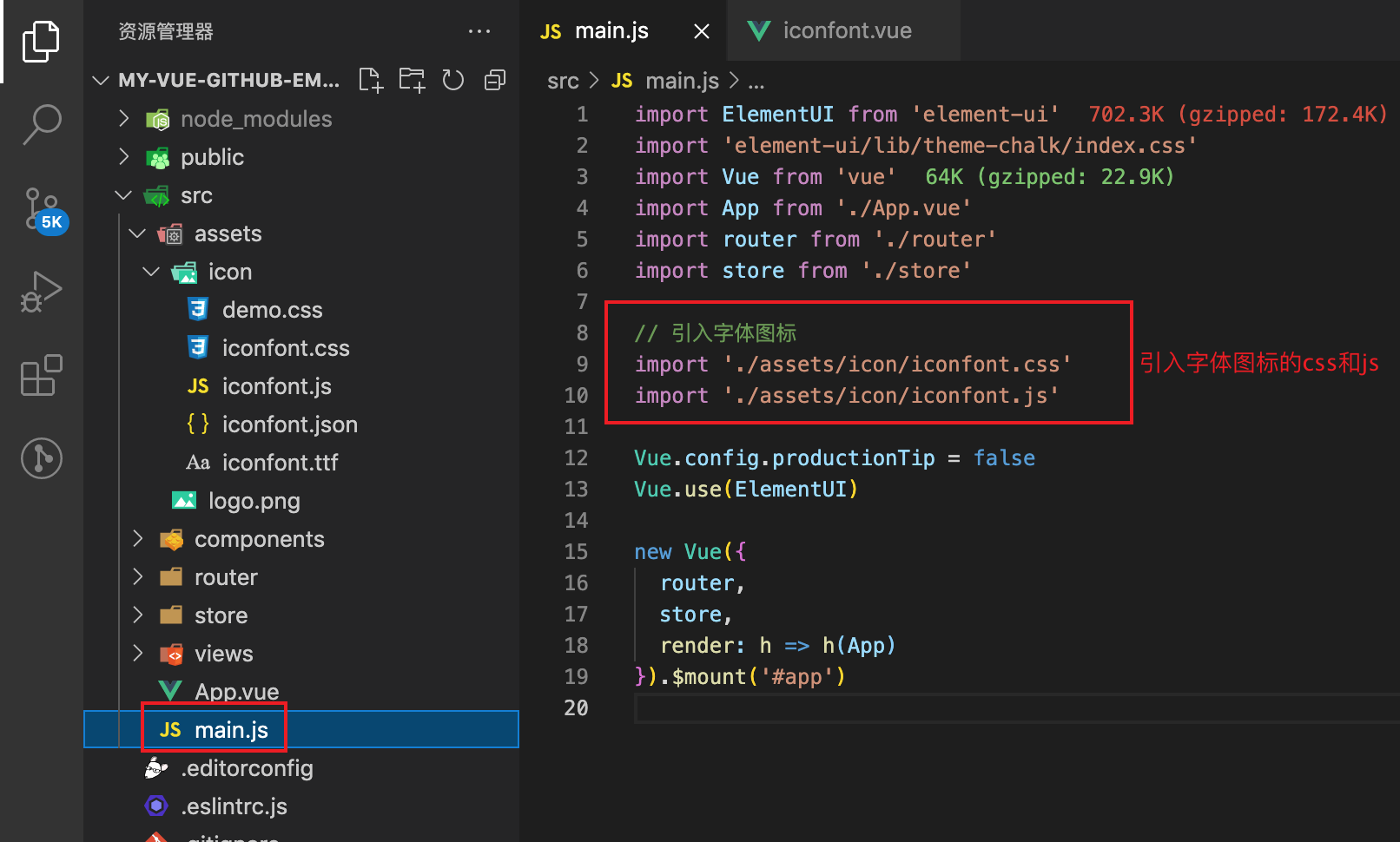Click src in the editor breadcrumb

(x=563, y=81)
